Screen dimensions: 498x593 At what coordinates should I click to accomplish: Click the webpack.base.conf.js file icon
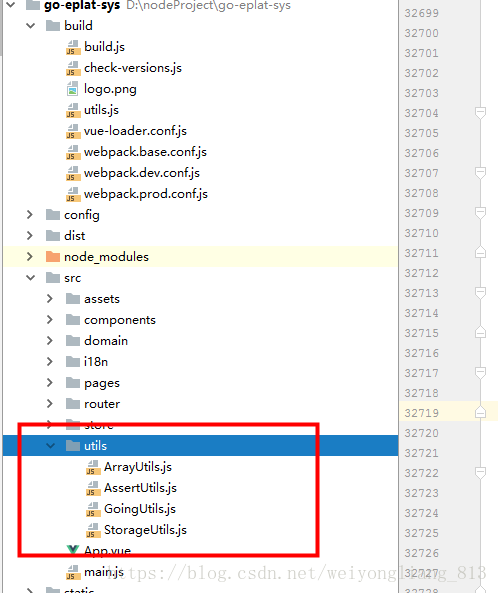click(73, 152)
